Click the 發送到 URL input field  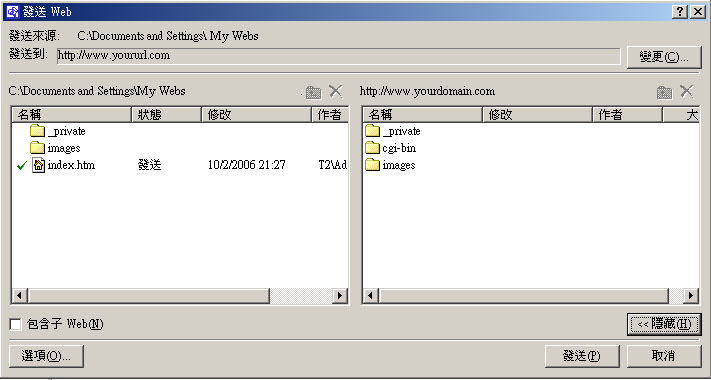click(x=338, y=56)
